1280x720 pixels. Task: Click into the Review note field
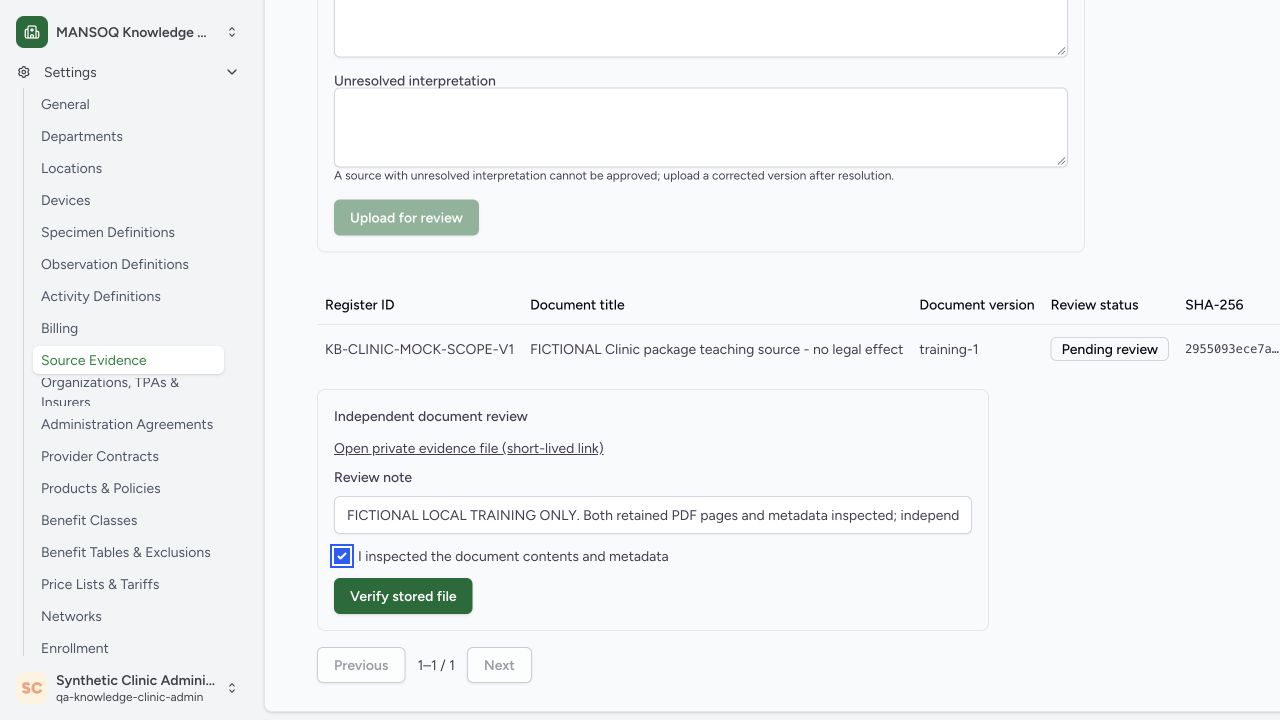coord(653,515)
